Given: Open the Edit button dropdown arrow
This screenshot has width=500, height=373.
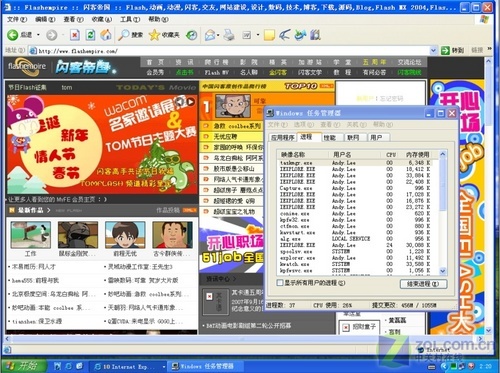Looking at the screenshot, I should [258, 35].
